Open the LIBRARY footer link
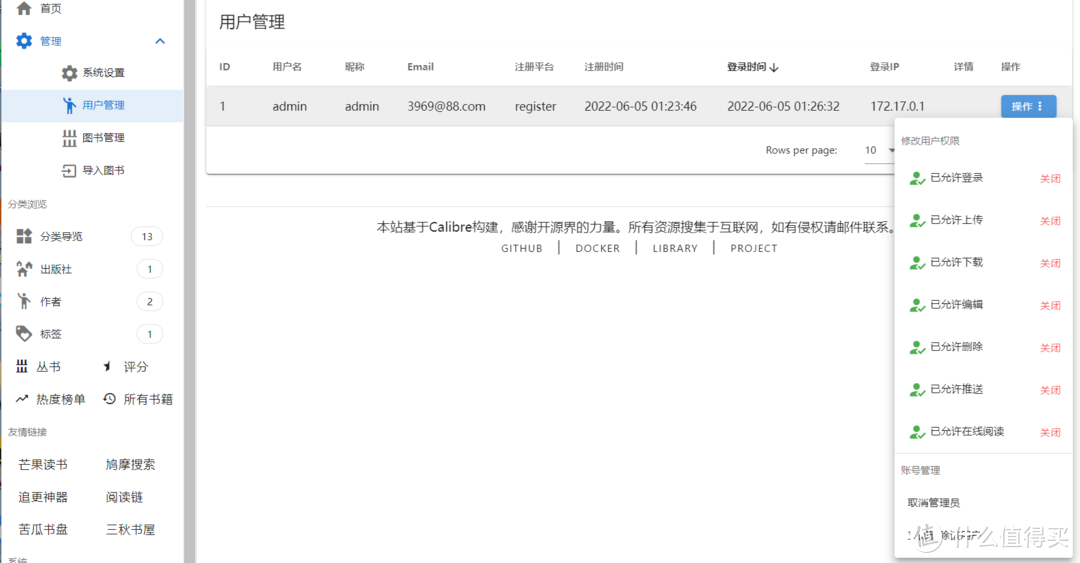 (x=675, y=248)
